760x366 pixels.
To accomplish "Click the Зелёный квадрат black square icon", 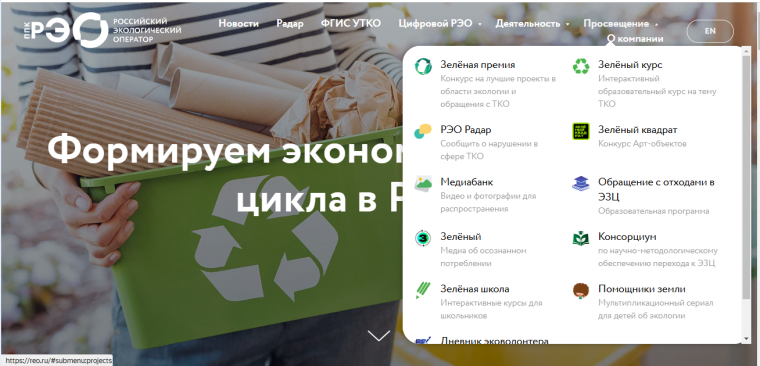I will [x=581, y=131].
